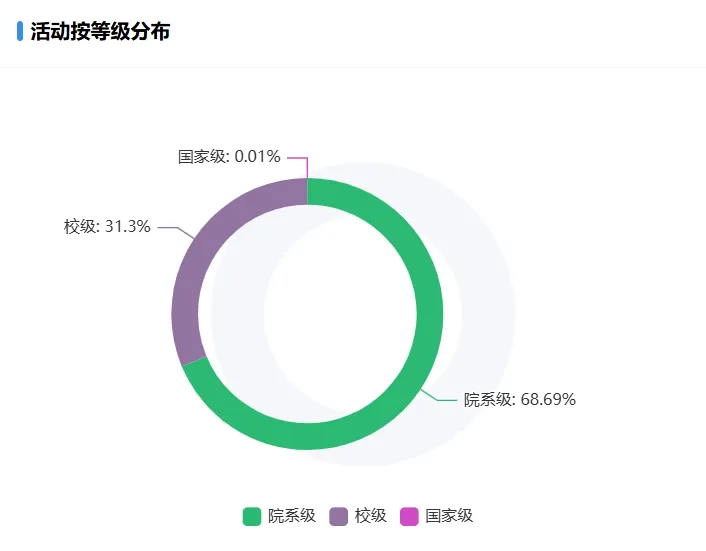Click the 国家级: 0.01% data label
The height and width of the screenshot is (551, 706).
pyautogui.click(x=229, y=157)
